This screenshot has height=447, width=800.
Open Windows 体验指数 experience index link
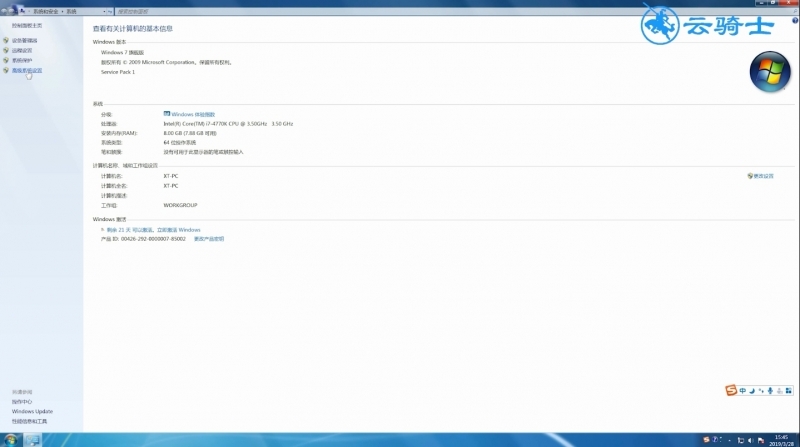pyautogui.click(x=193, y=114)
